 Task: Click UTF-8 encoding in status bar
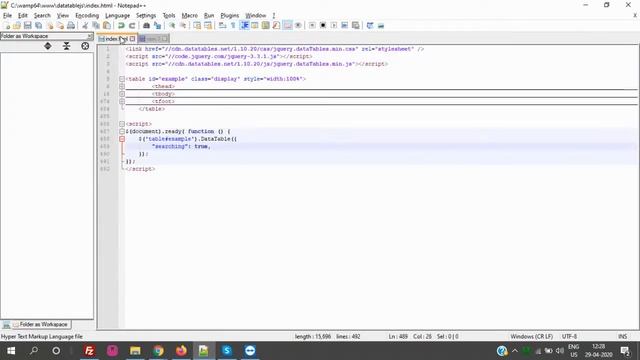click(569, 336)
